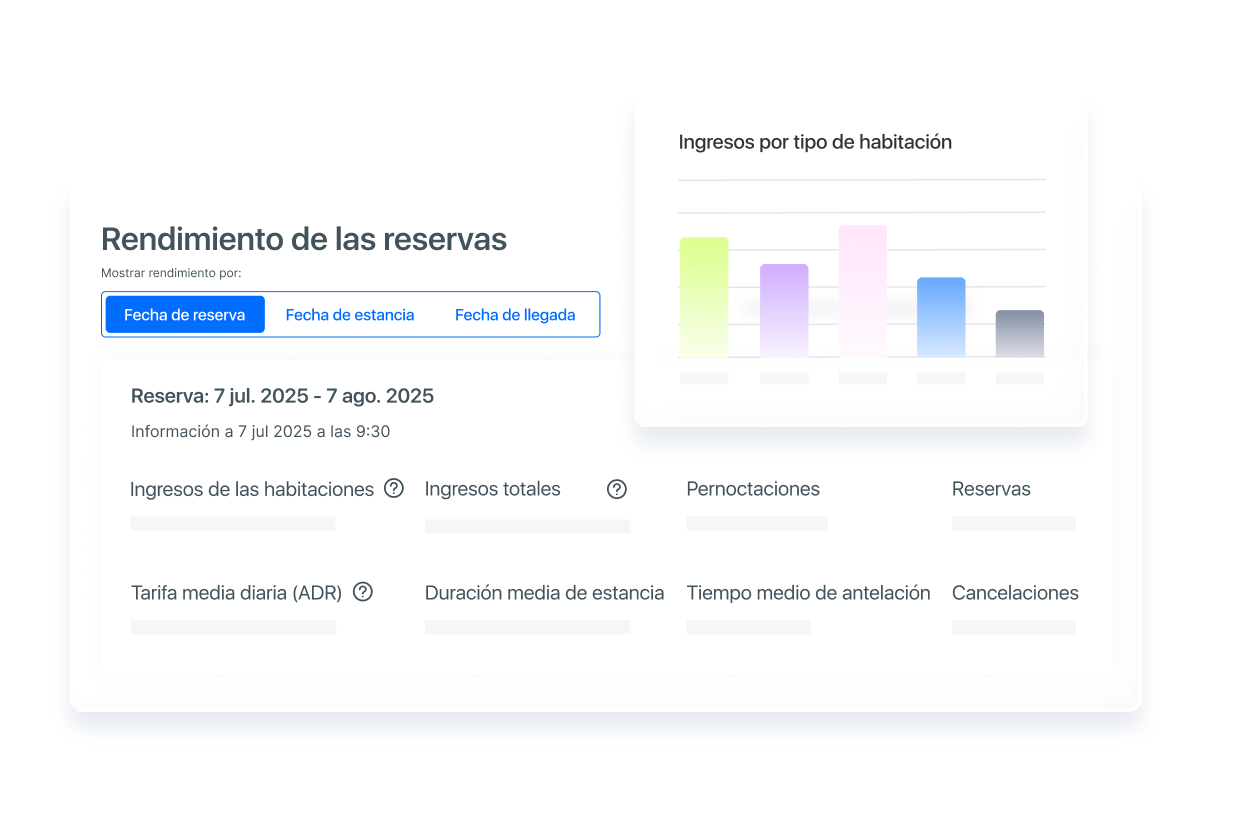The image size is (1238, 836).
Task: Click the Ingresos totales metric label
Action: (x=493, y=489)
